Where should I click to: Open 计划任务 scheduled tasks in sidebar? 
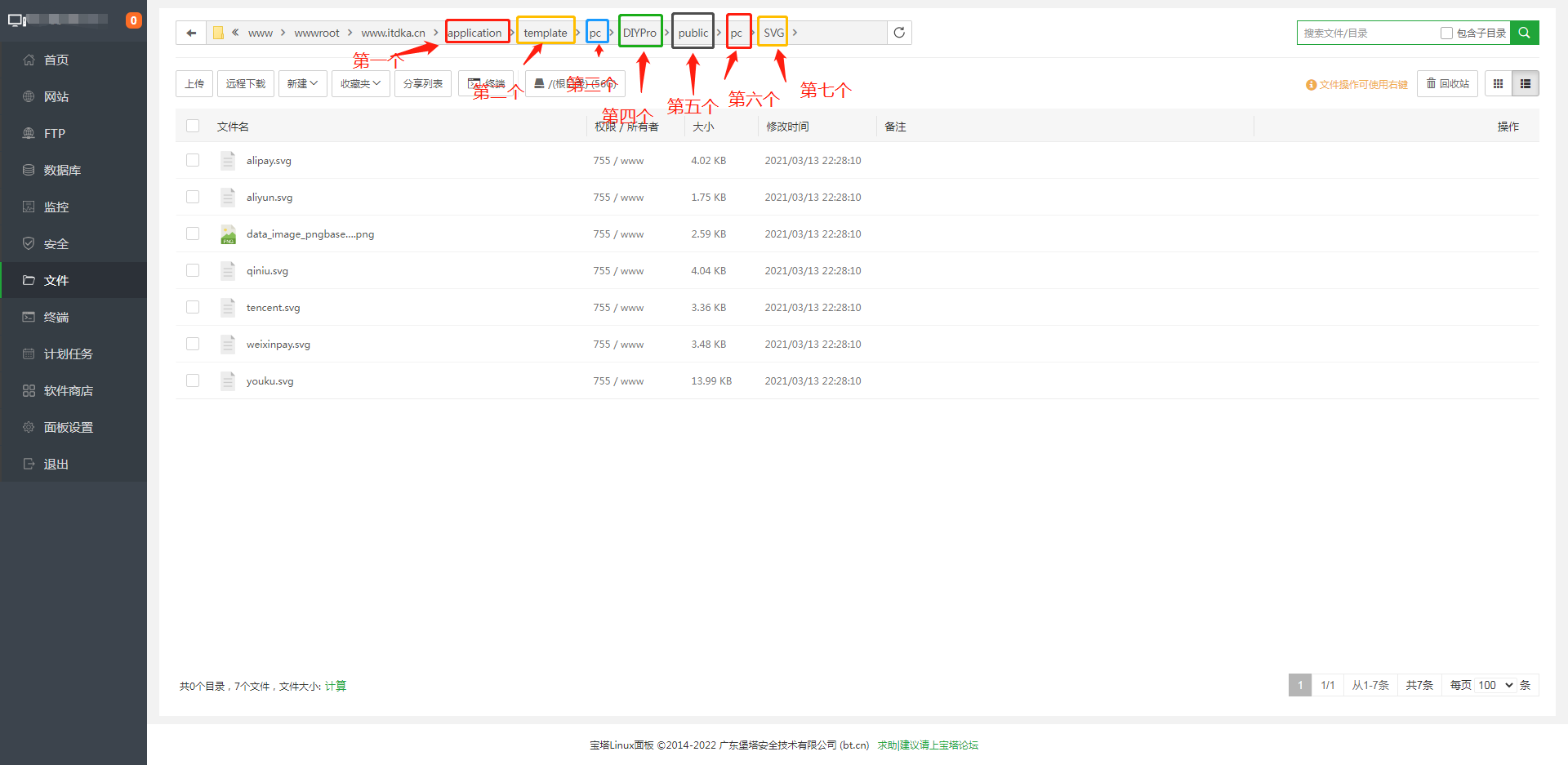pyautogui.click(x=73, y=354)
